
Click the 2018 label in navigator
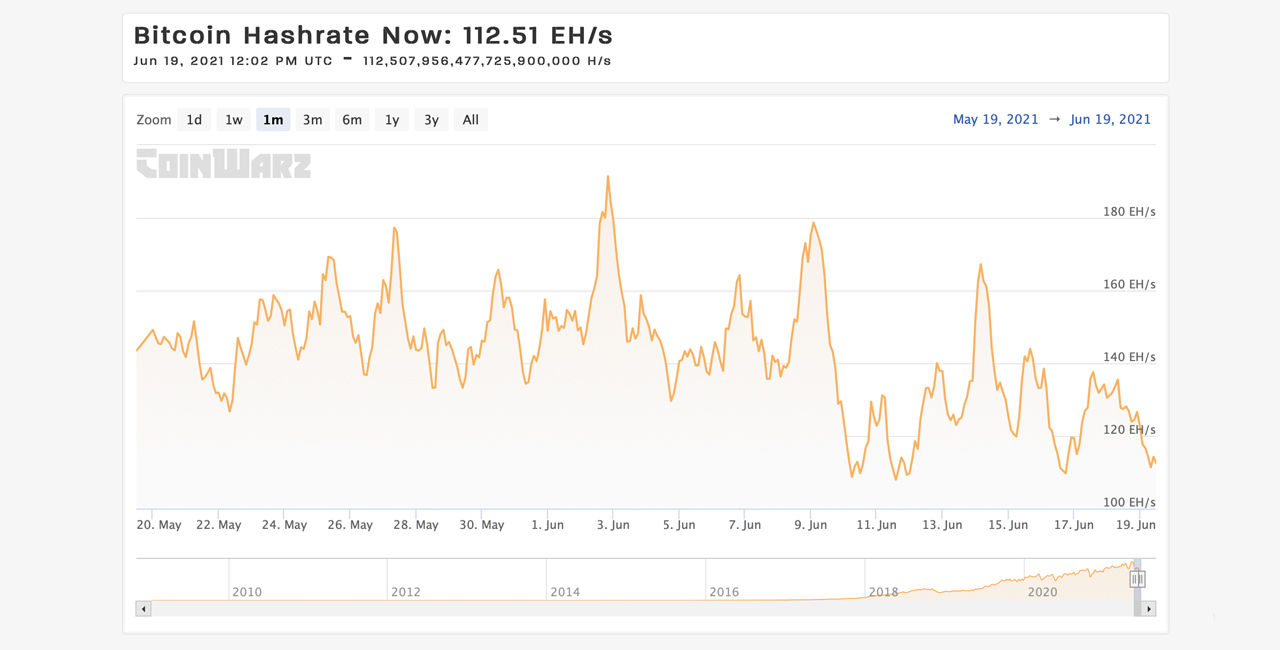point(883,592)
